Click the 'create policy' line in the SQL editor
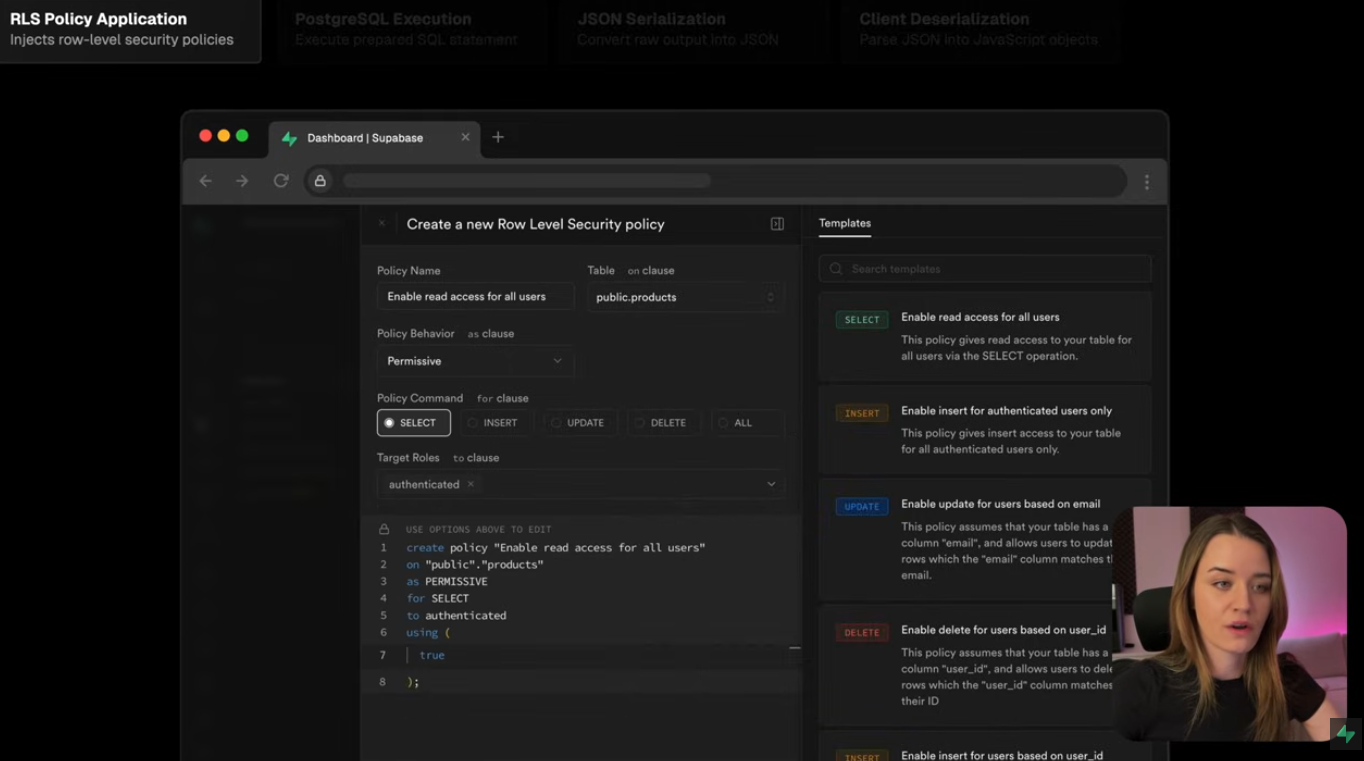 tap(556, 548)
